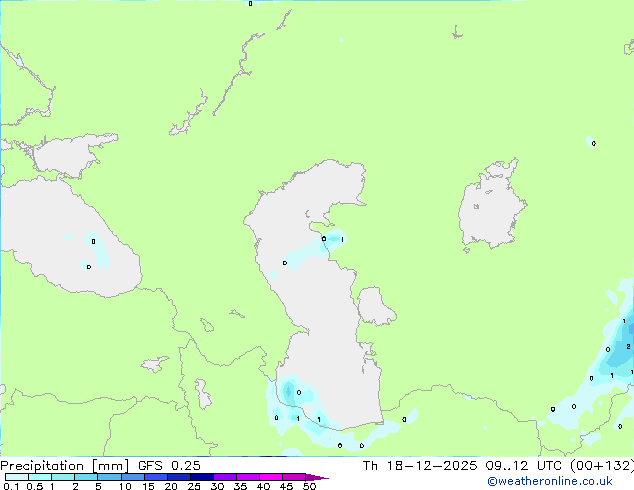634x490 pixels.
Task: Click the '20' legend tick label
Action: (171, 486)
